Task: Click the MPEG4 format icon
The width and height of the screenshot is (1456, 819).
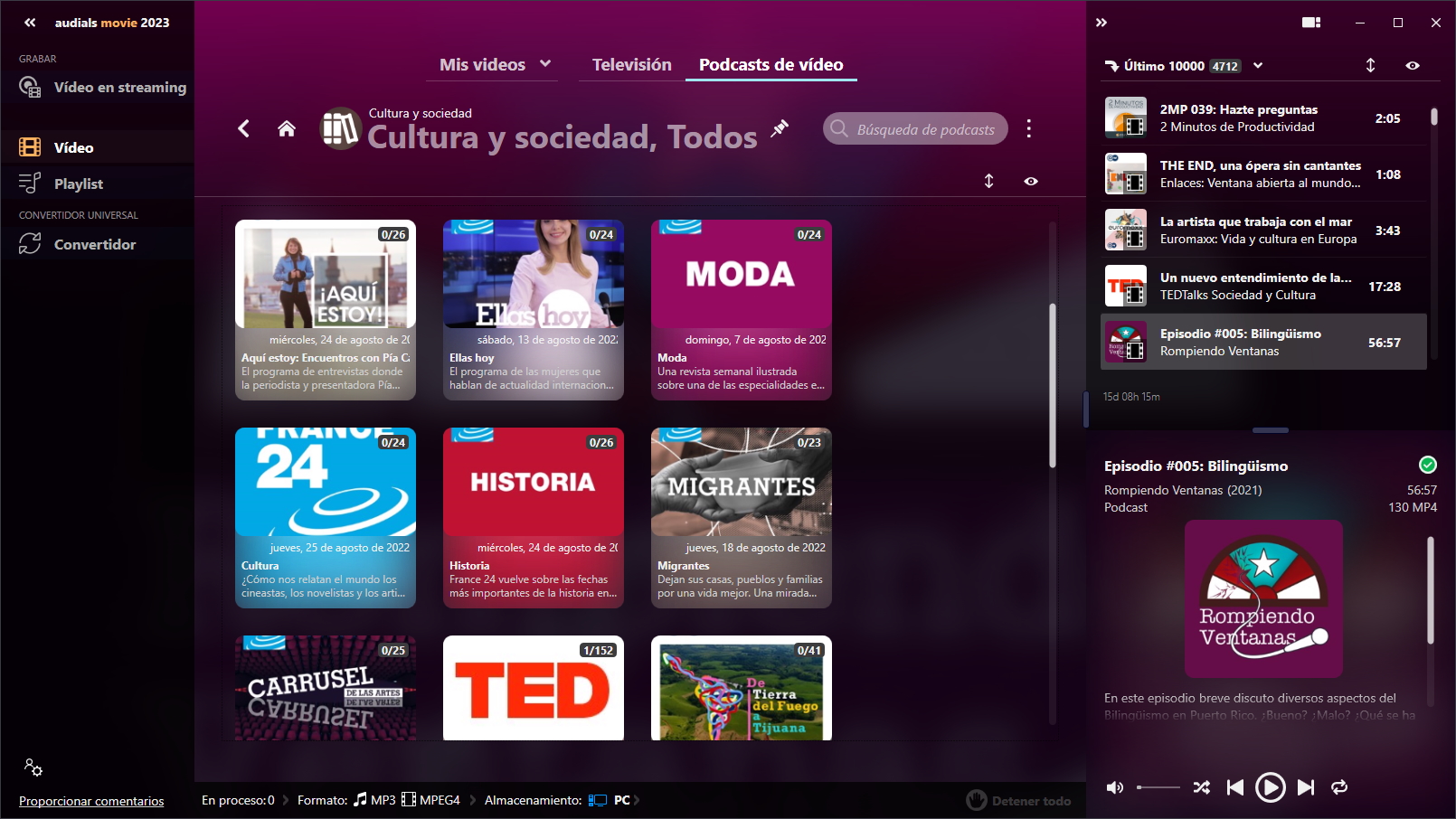Action: click(409, 799)
